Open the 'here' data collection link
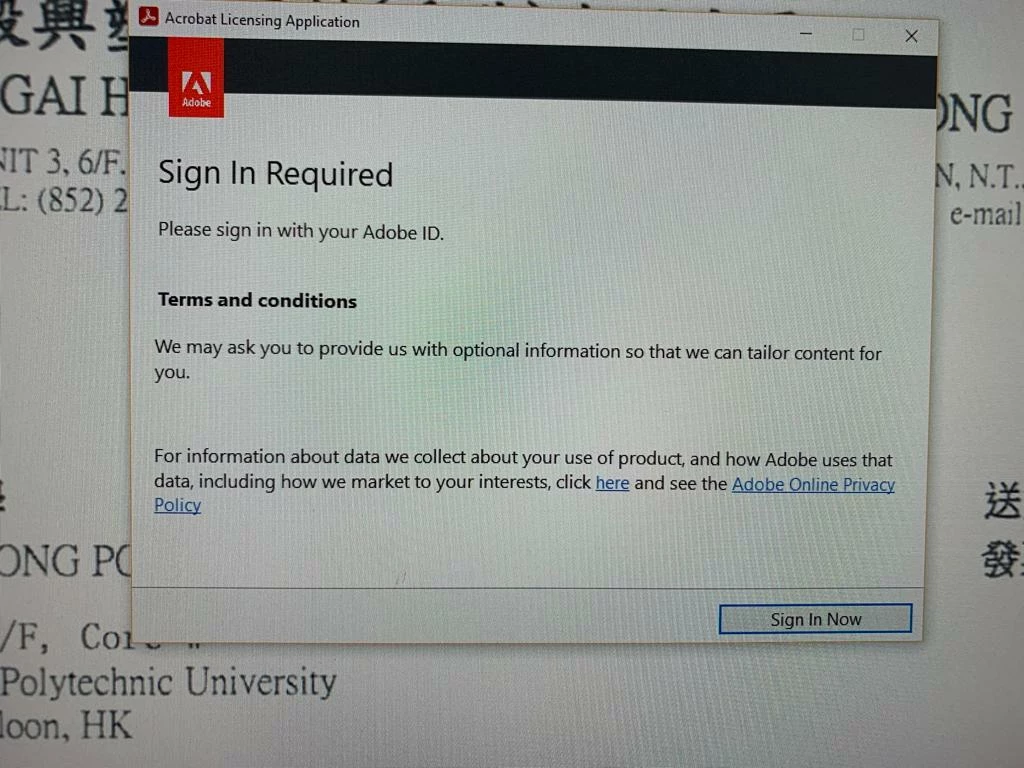Viewport: 1024px width, 768px height. coord(613,483)
